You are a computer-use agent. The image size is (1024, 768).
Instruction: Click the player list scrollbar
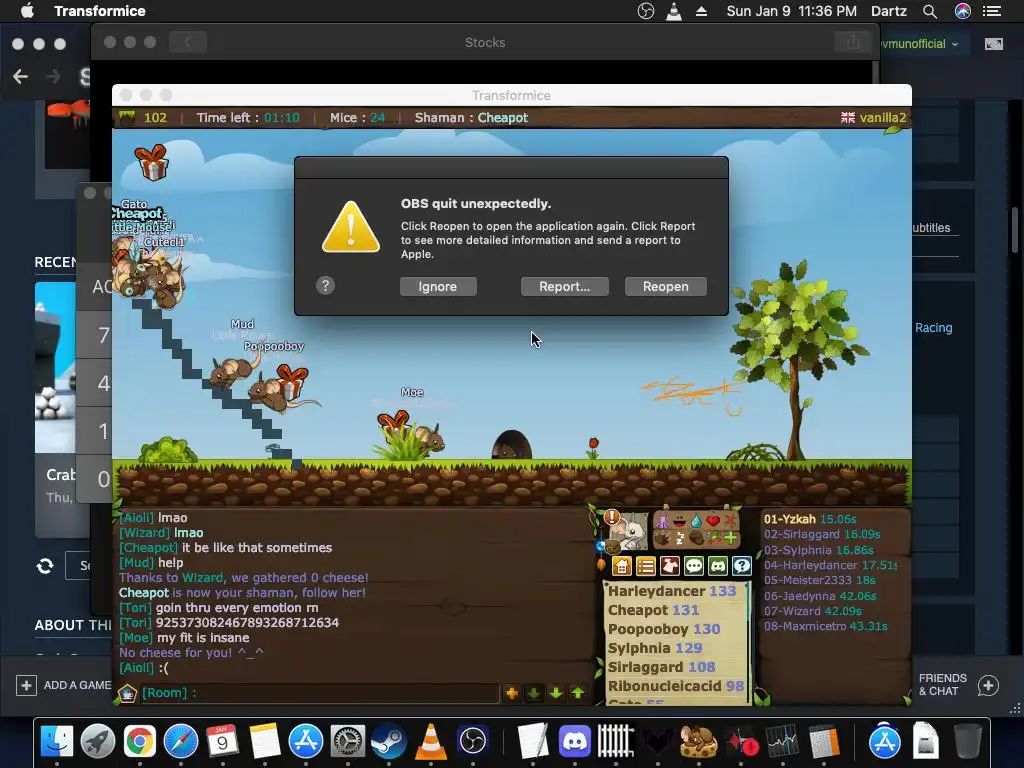tap(750, 643)
